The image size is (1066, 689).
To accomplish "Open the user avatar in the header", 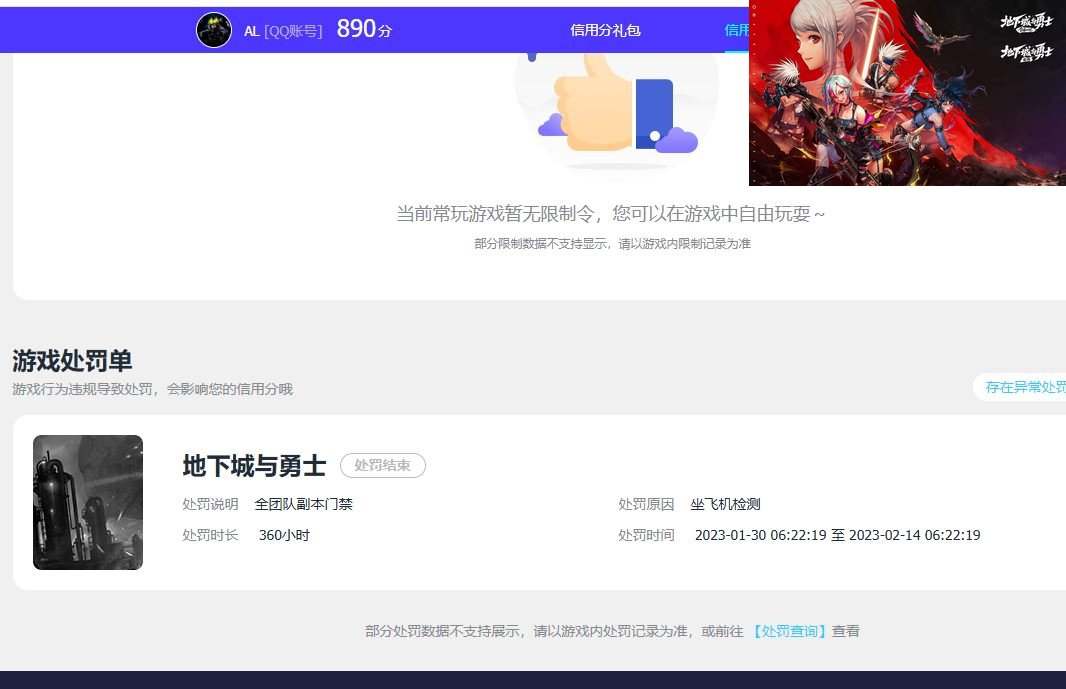I will coord(213,30).
